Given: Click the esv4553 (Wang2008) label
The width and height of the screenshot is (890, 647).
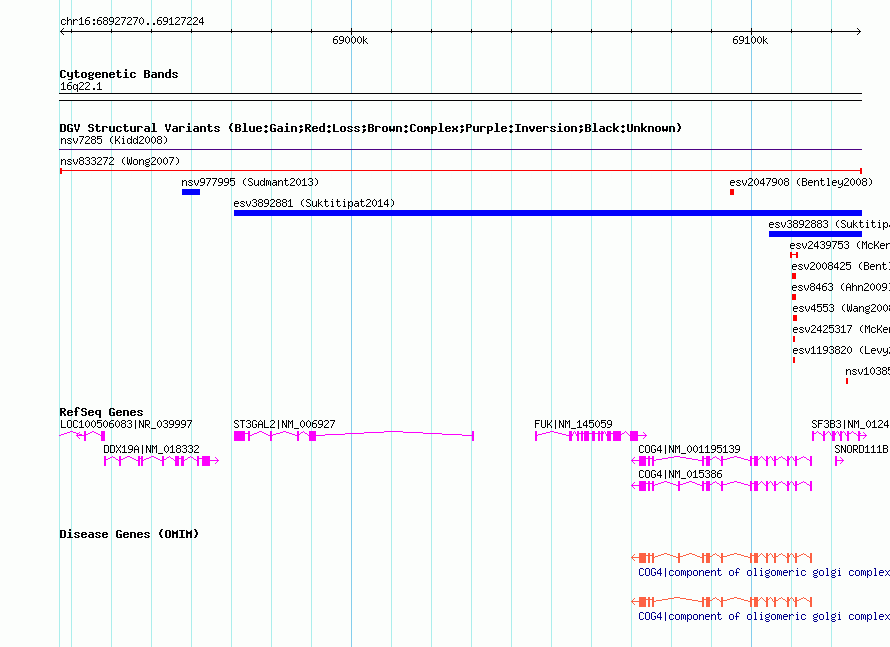Looking at the screenshot, I should (x=841, y=308).
